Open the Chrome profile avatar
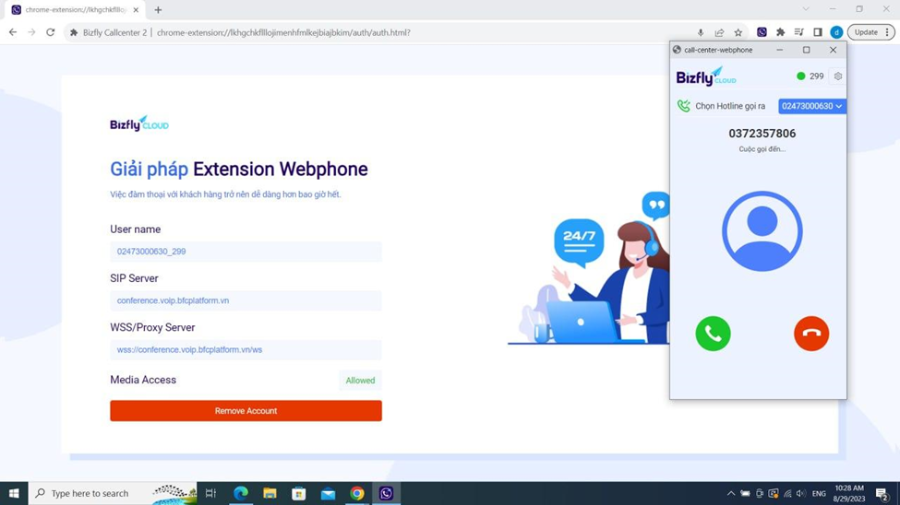This screenshot has width=900, height=505. tap(836, 33)
